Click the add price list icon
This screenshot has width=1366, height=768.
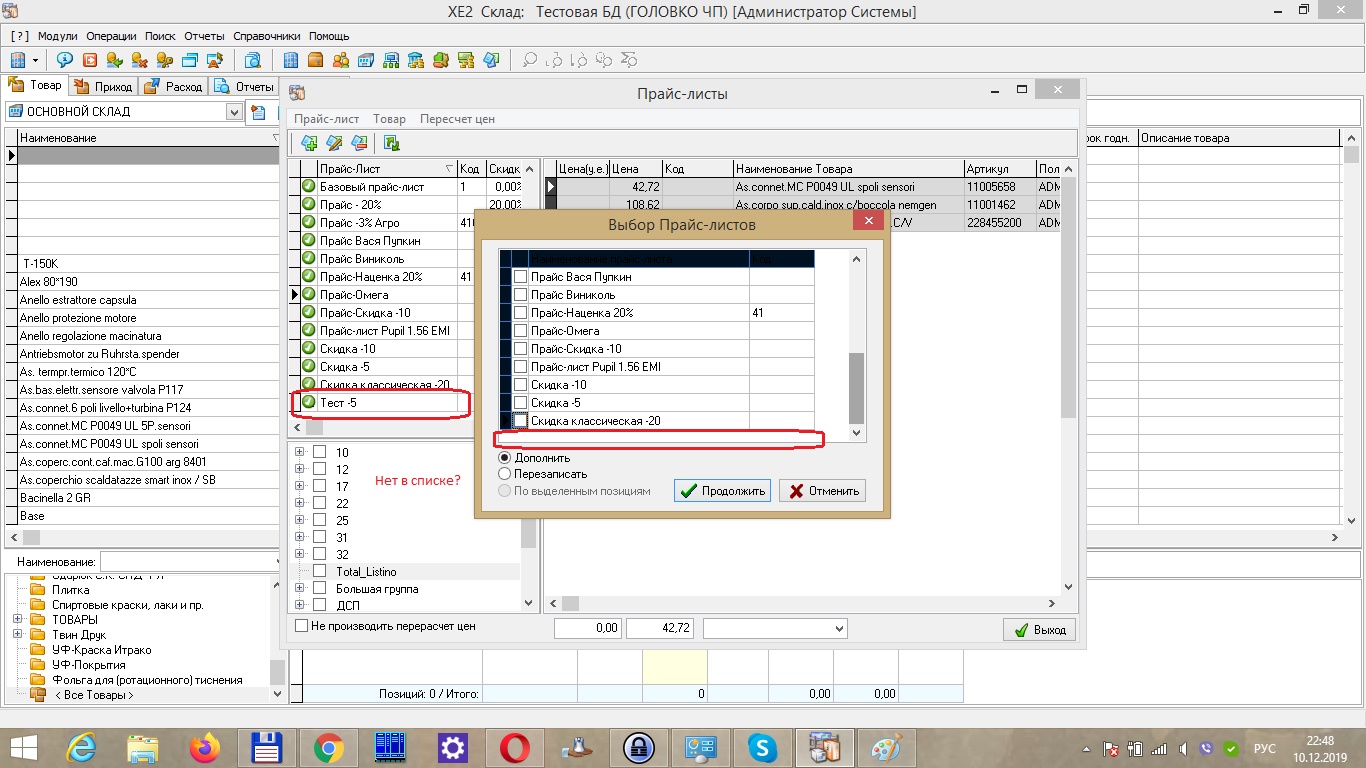(309, 144)
